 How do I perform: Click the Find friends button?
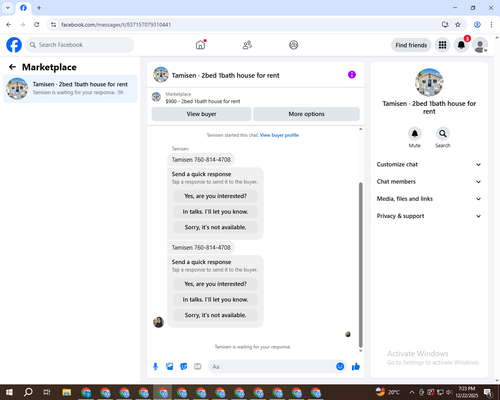click(x=411, y=45)
